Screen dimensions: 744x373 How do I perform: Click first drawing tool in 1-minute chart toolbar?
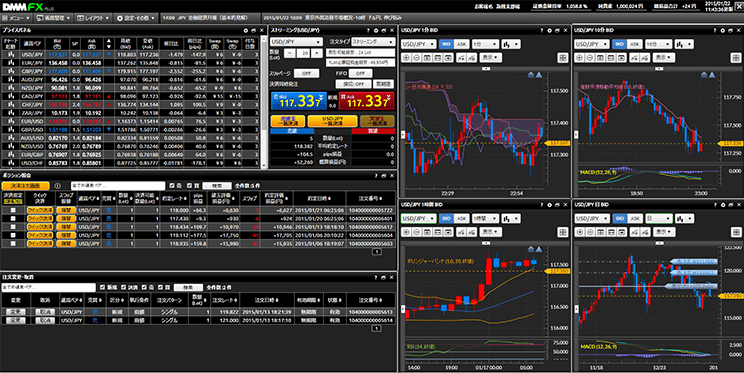[x=461, y=58]
